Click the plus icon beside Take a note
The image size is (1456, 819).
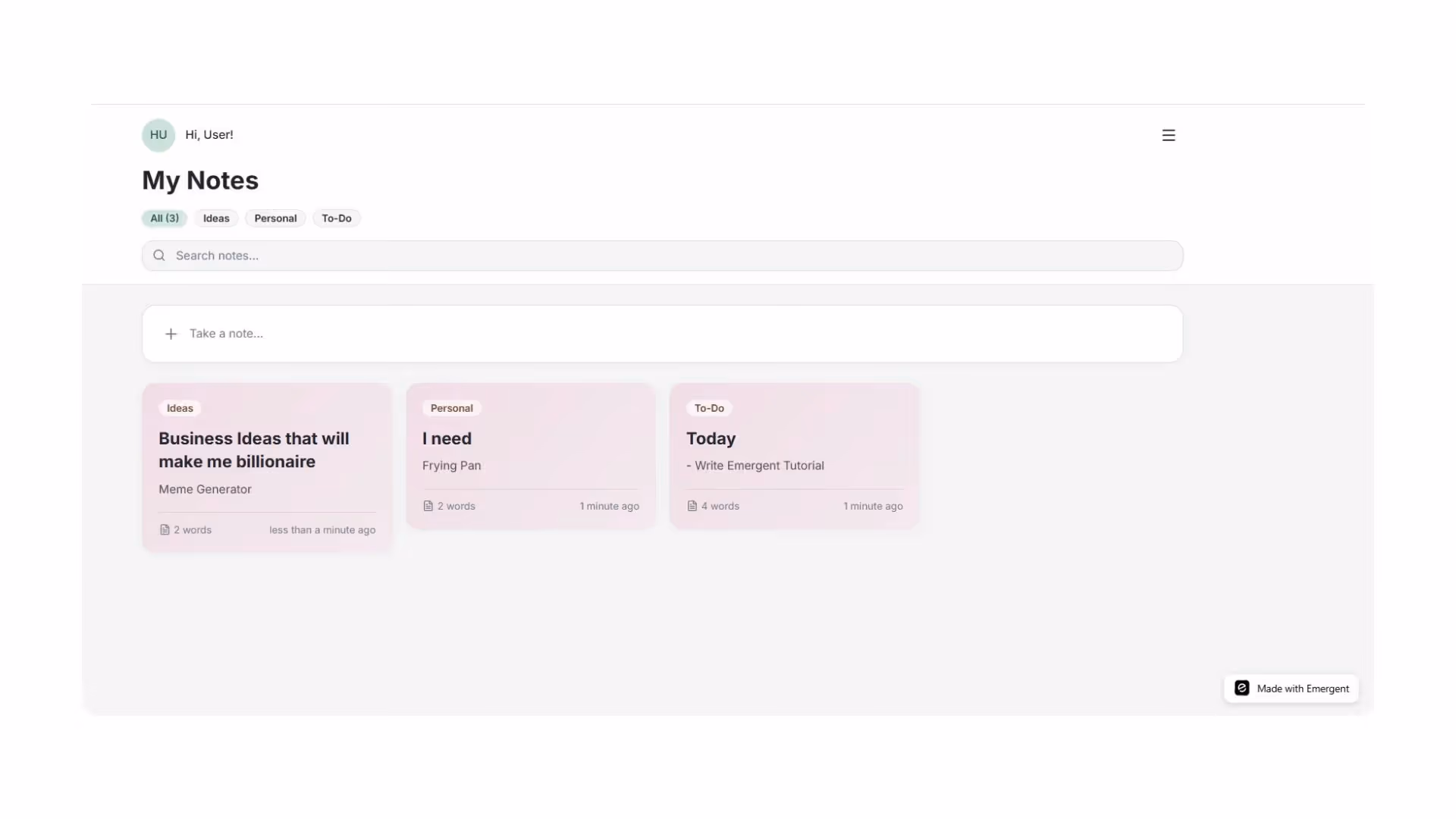[x=171, y=334]
